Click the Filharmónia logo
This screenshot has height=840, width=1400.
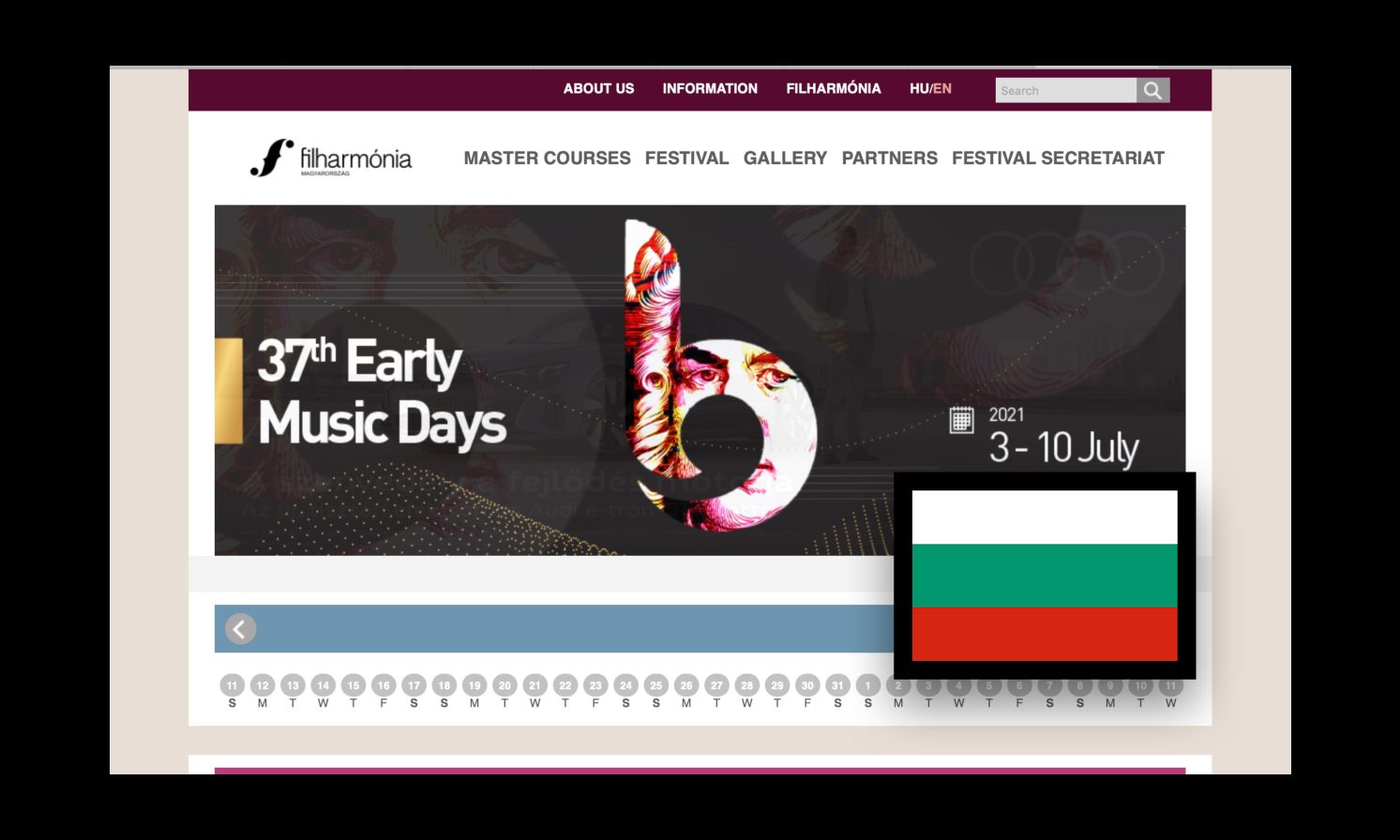331,158
